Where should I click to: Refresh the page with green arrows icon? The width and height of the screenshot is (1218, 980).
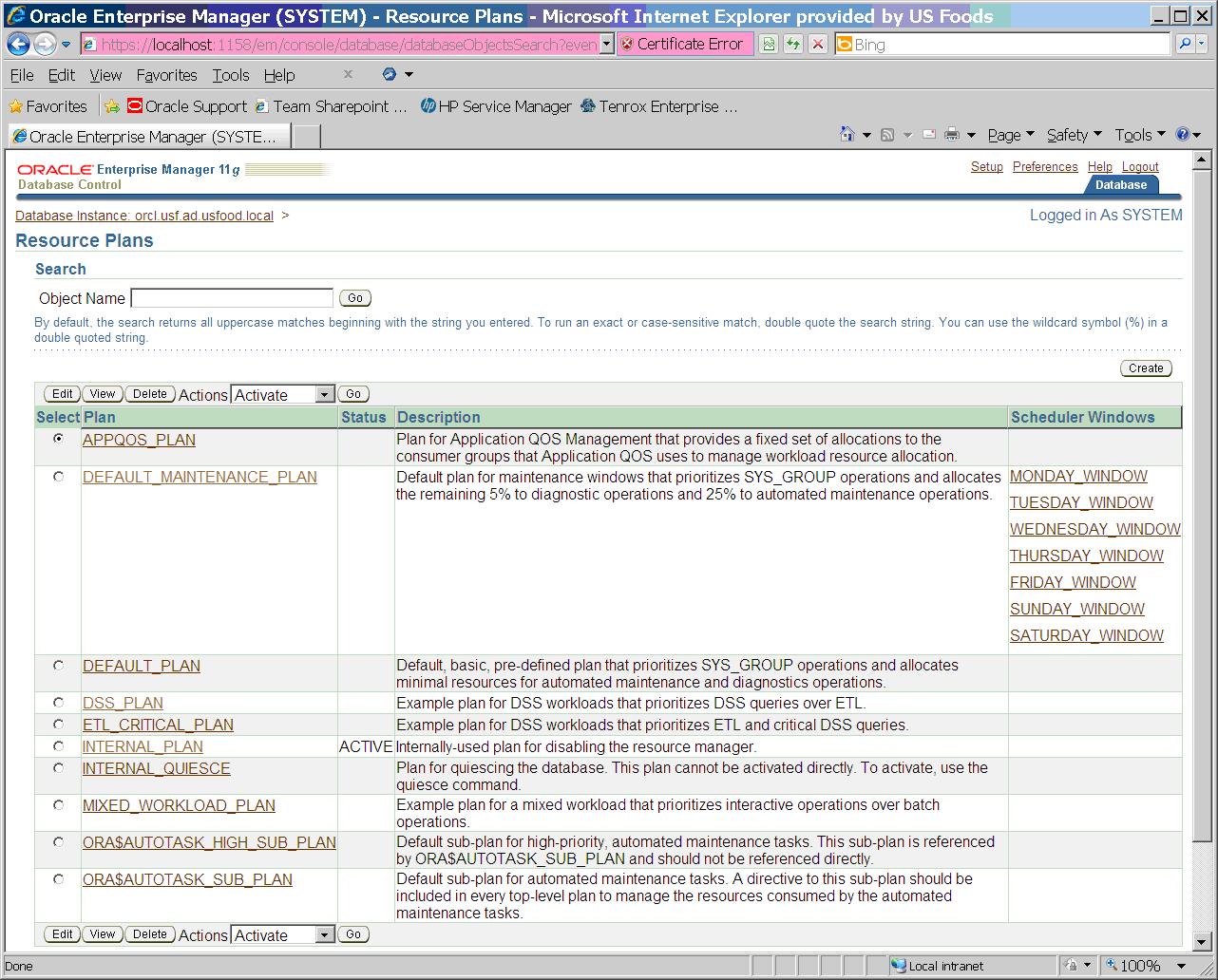pyautogui.click(x=792, y=45)
